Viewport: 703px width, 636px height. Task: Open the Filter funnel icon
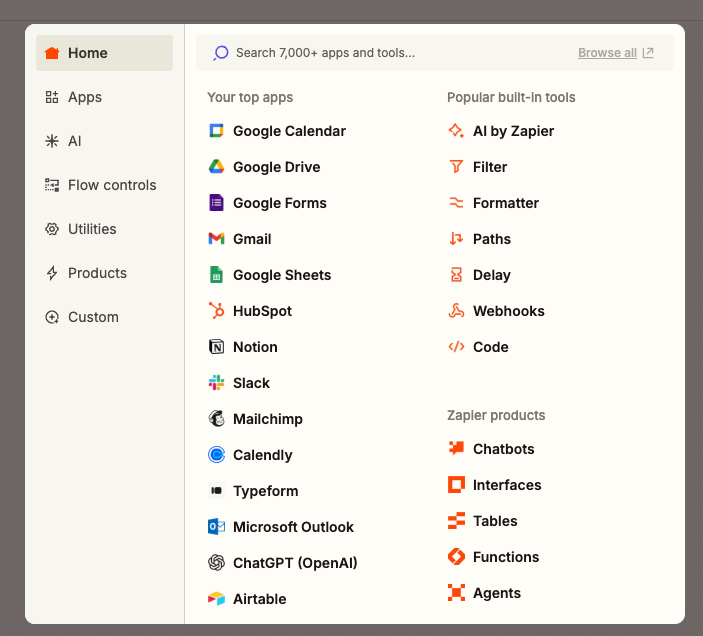tap(456, 167)
